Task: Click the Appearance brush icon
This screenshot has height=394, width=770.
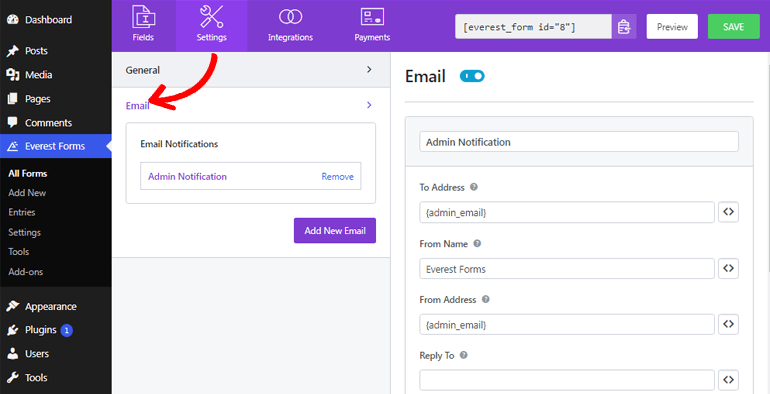Action: click(13, 306)
